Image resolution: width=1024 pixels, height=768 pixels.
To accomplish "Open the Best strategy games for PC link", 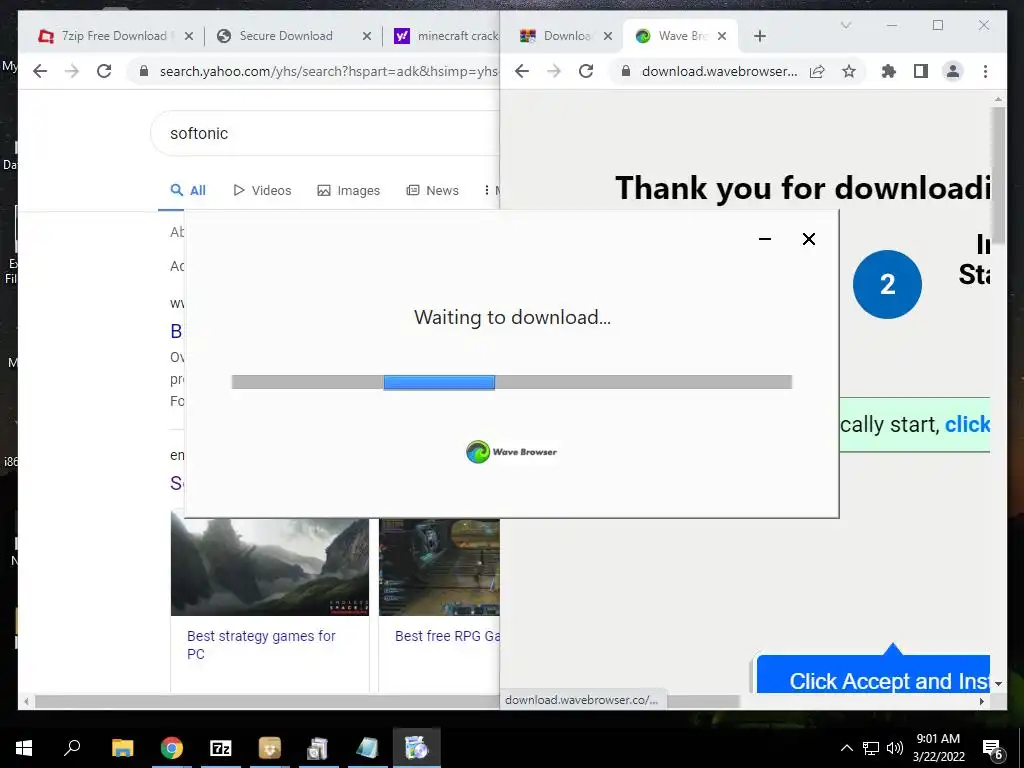I will point(261,645).
